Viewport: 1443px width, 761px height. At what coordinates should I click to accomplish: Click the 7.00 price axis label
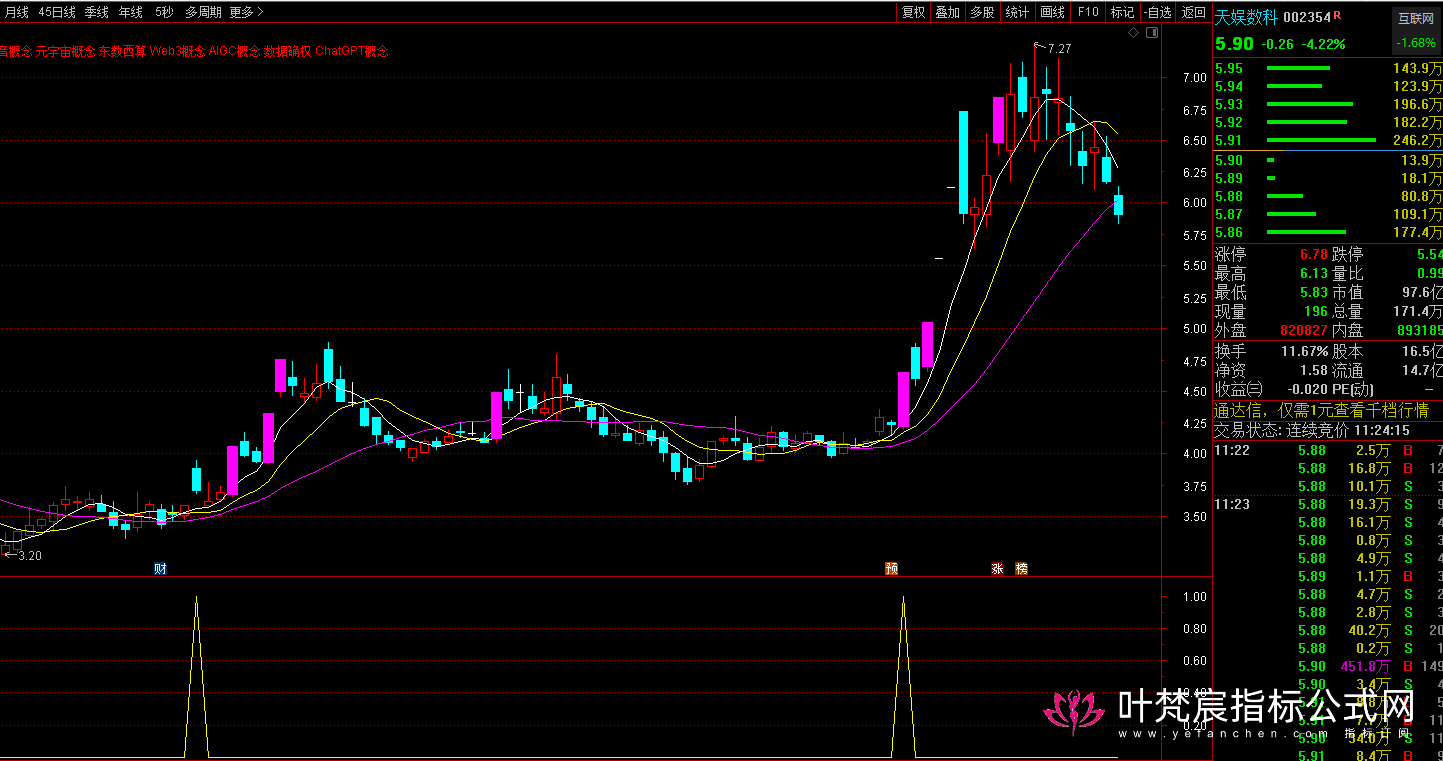click(1194, 77)
